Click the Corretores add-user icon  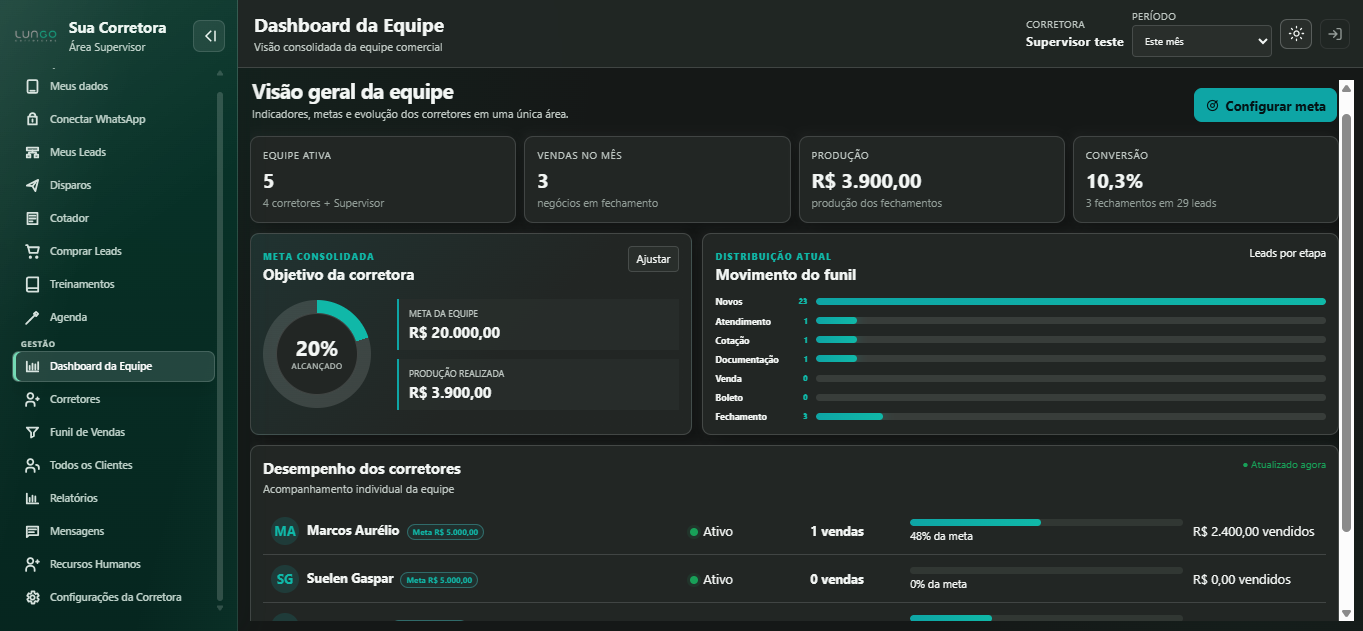pos(32,399)
